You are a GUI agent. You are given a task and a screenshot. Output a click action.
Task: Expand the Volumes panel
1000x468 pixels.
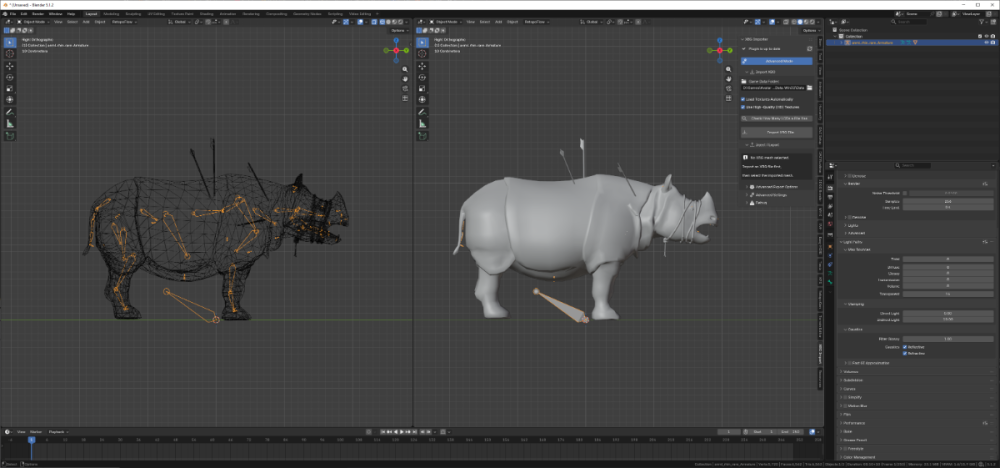[x=851, y=371]
